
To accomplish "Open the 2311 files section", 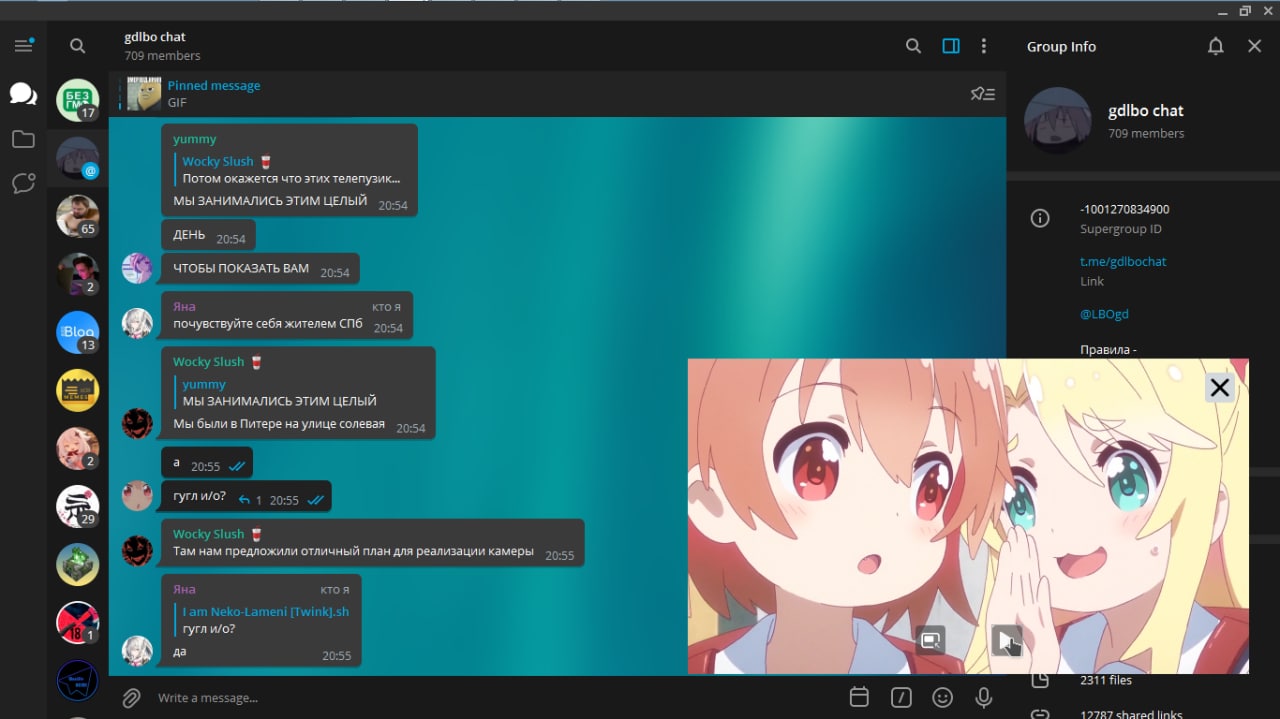I will coord(1106,680).
